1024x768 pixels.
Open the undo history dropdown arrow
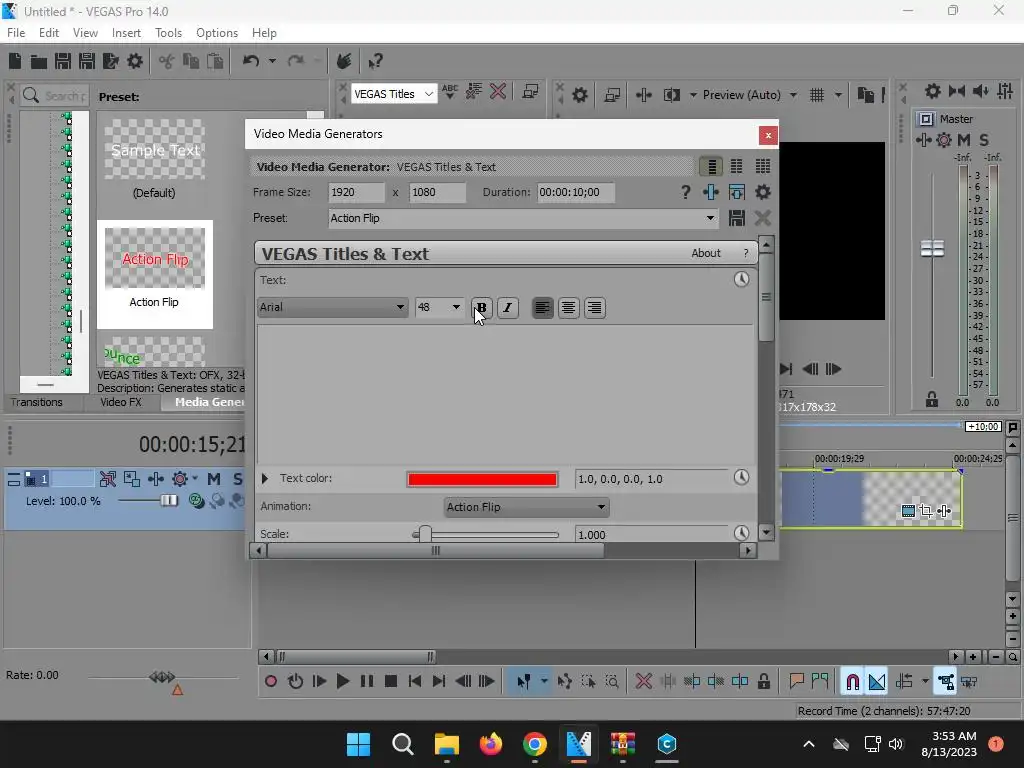click(272, 61)
